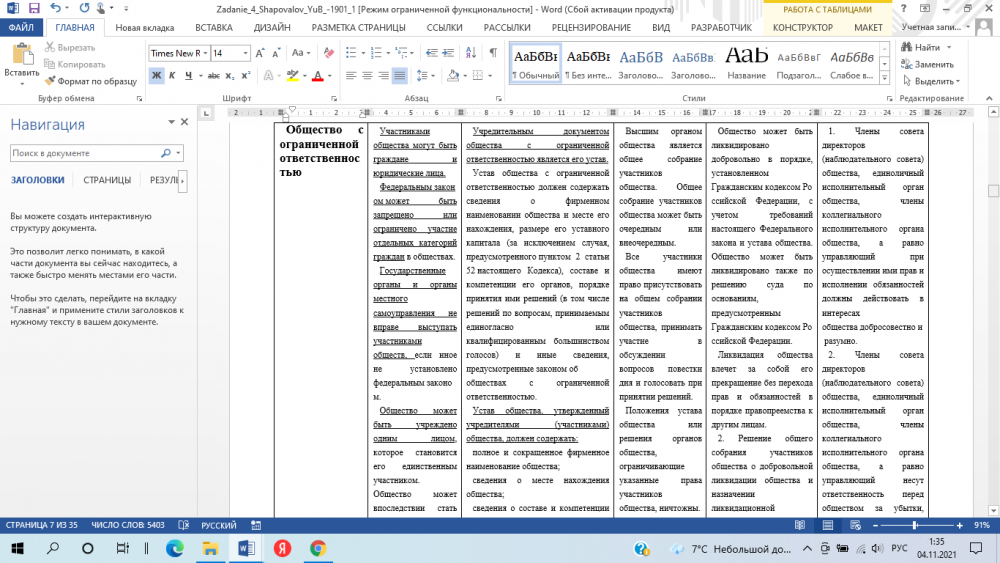The width and height of the screenshot is (1000, 563).
Task: Open the Times New Roman font dropdown
Action: (203, 53)
